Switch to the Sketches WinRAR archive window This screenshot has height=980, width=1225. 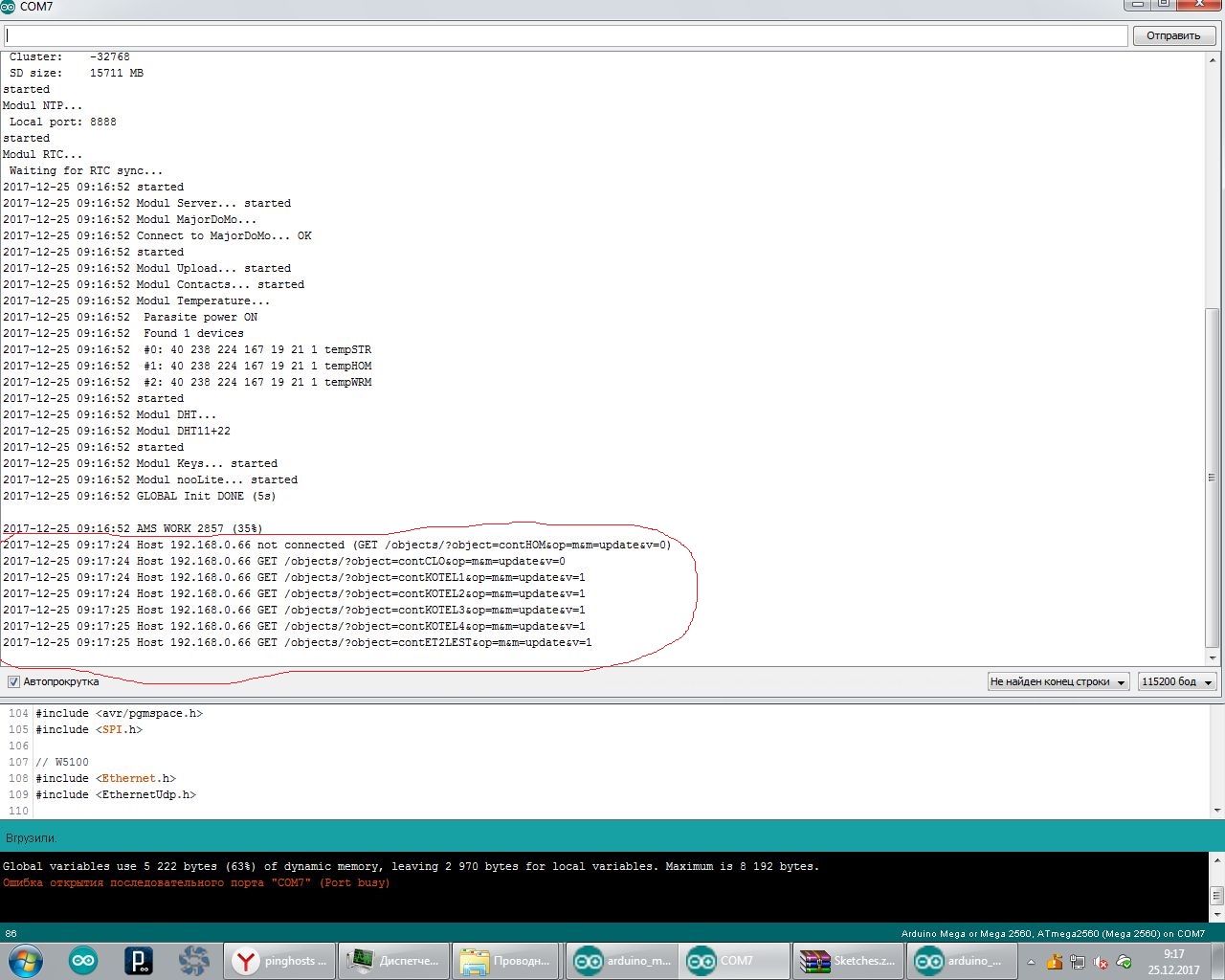tap(848, 961)
